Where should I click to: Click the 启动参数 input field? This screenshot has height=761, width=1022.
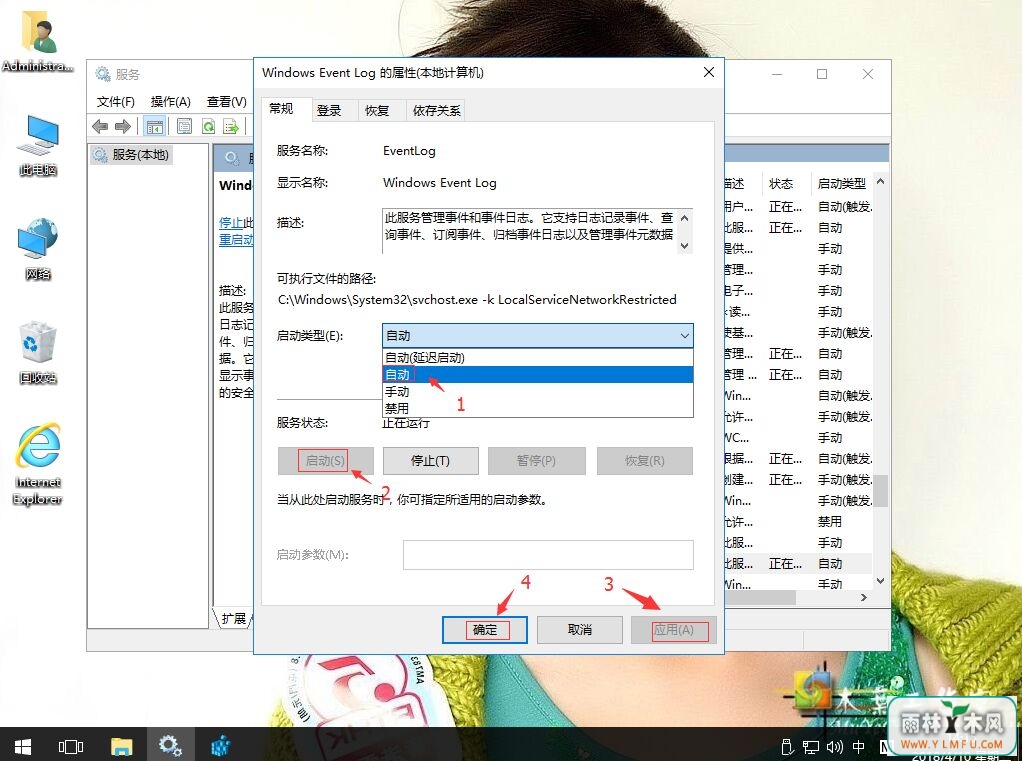(x=548, y=555)
